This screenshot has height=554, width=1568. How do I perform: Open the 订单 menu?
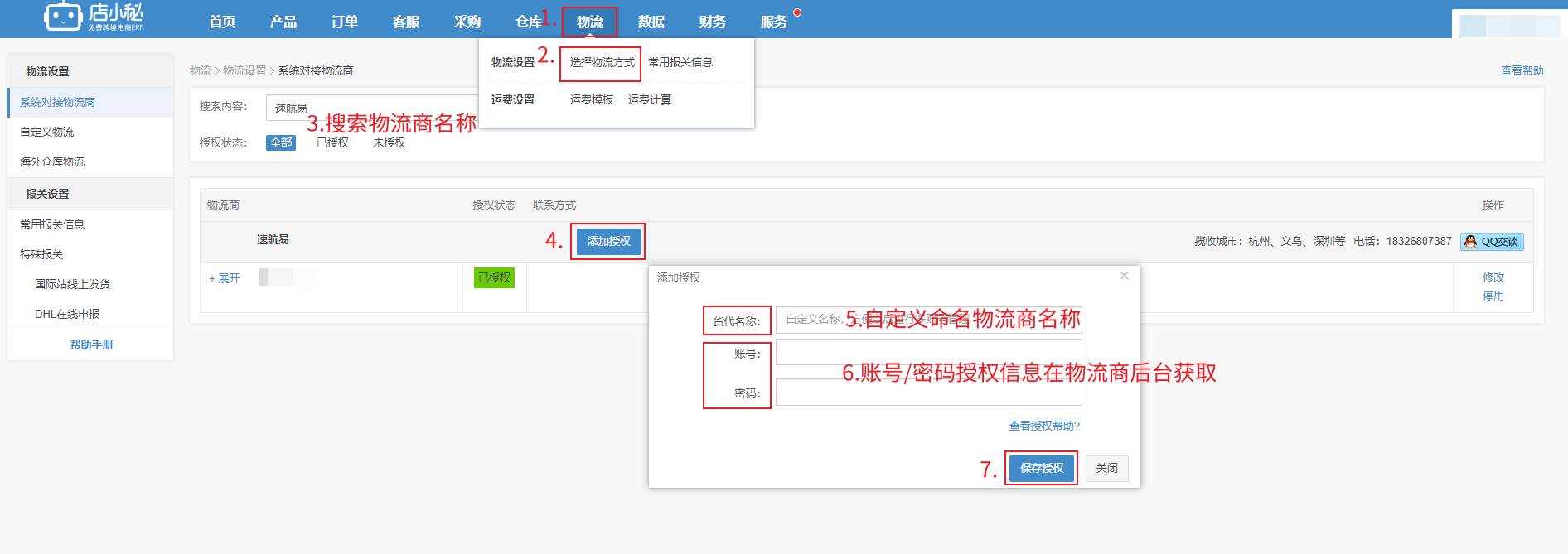[345, 22]
